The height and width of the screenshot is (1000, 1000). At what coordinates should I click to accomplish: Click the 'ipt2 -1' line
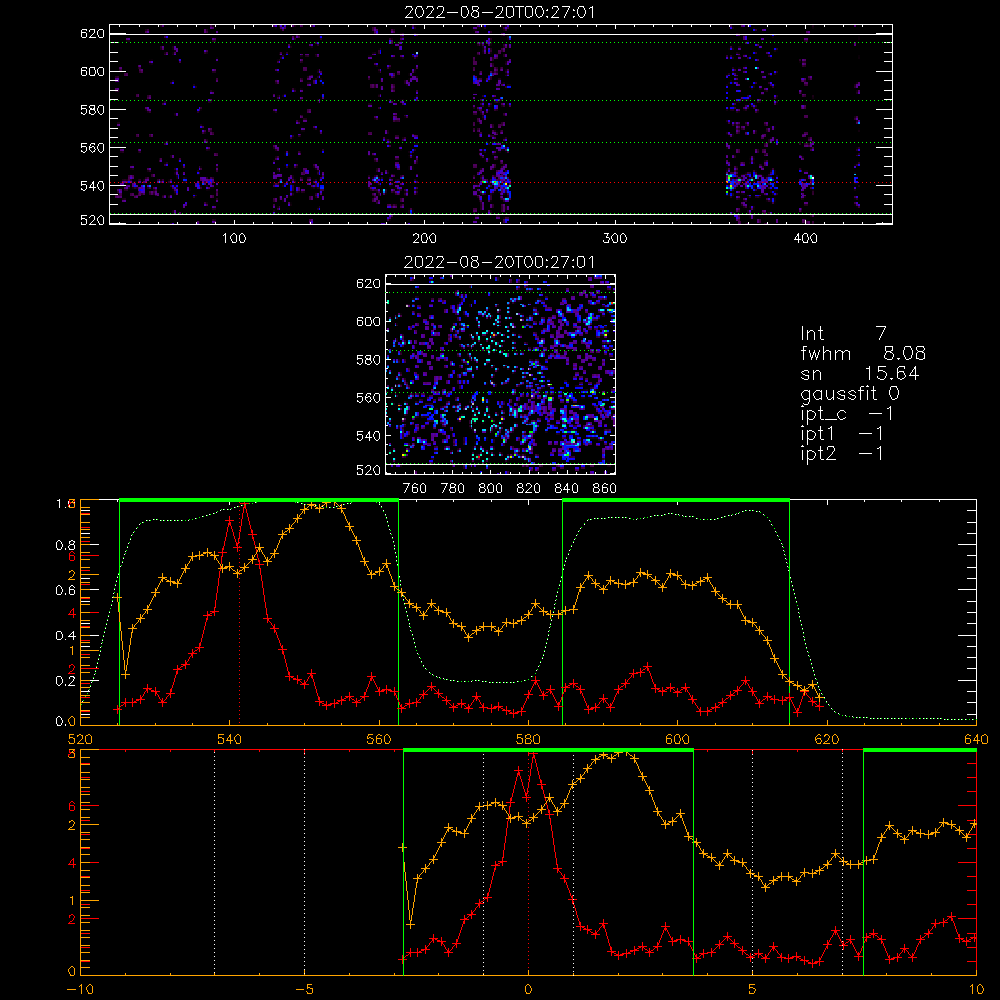point(842,453)
